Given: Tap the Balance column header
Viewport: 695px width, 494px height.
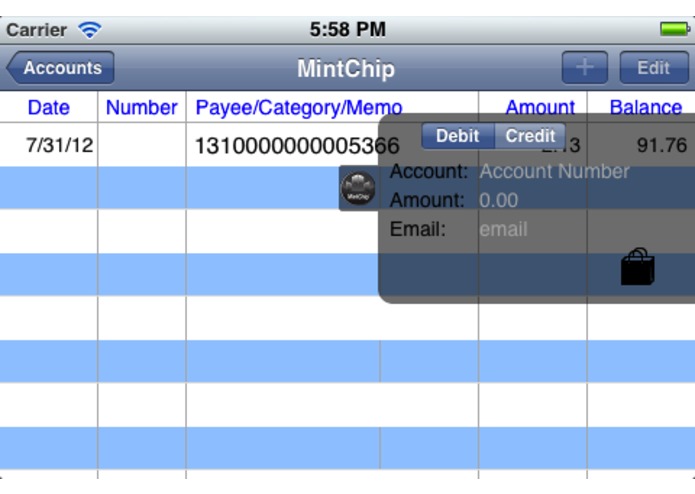Looking at the screenshot, I should (x=646, y=107).
